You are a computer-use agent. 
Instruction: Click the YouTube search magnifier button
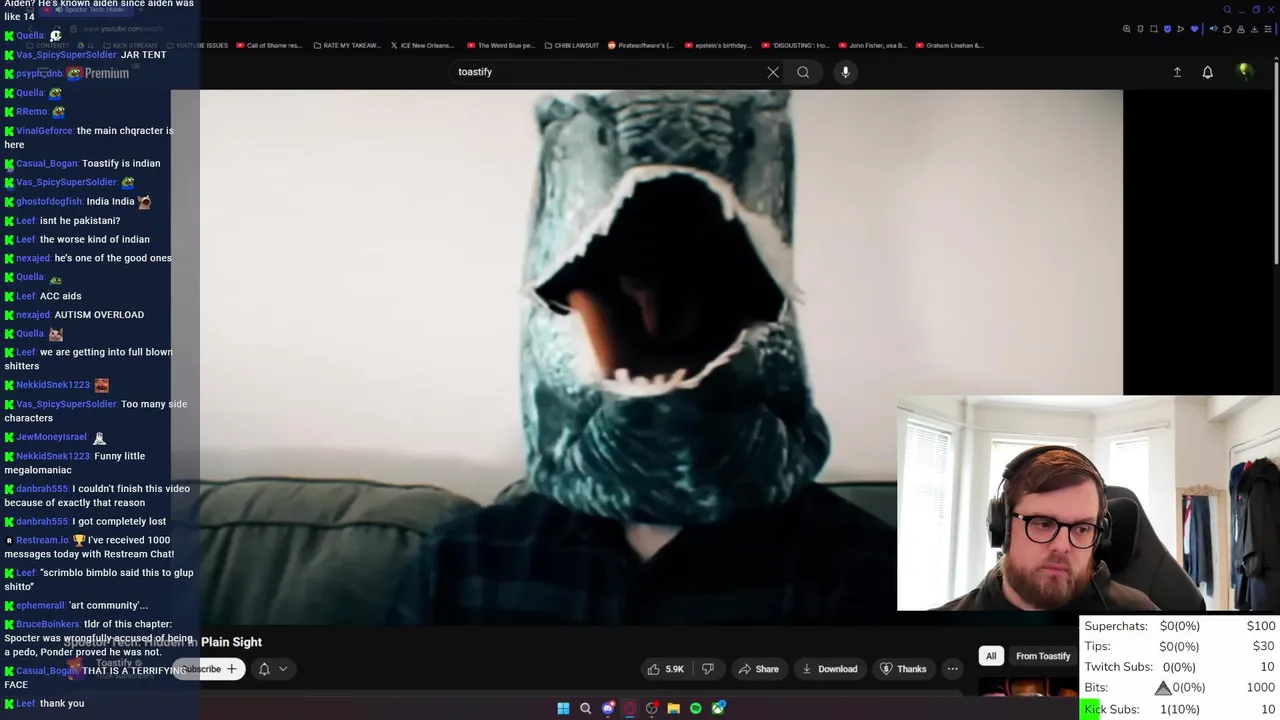click(x=803, y=72)
